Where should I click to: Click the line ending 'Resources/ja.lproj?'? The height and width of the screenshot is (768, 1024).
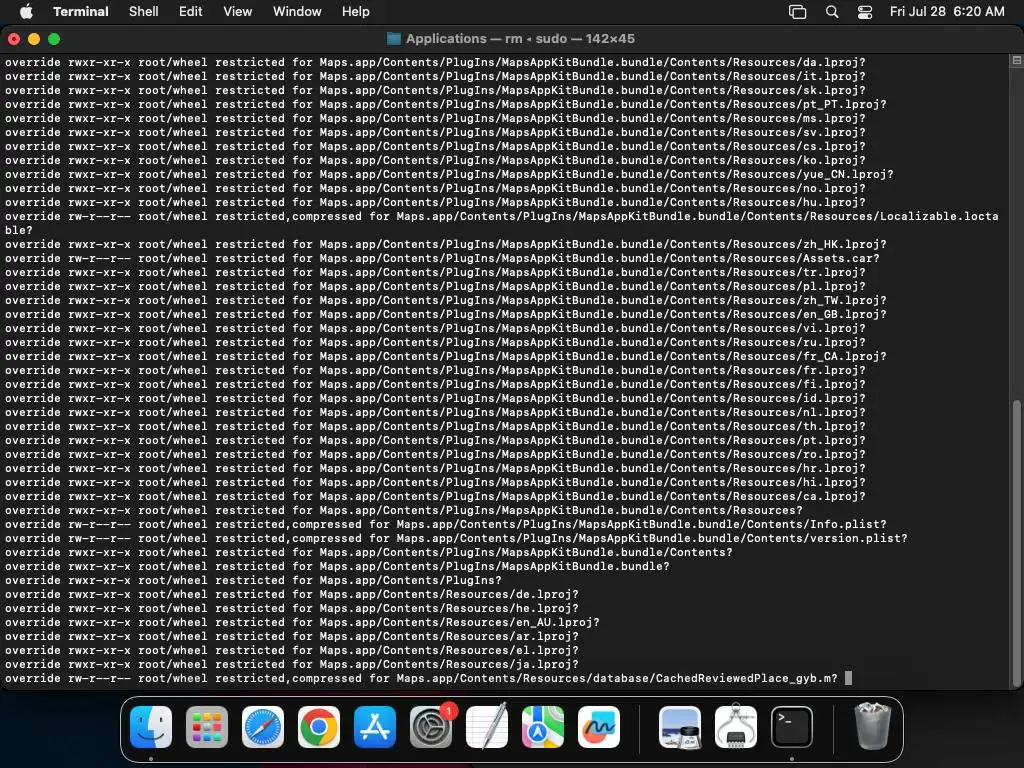(x=292, y=665)
